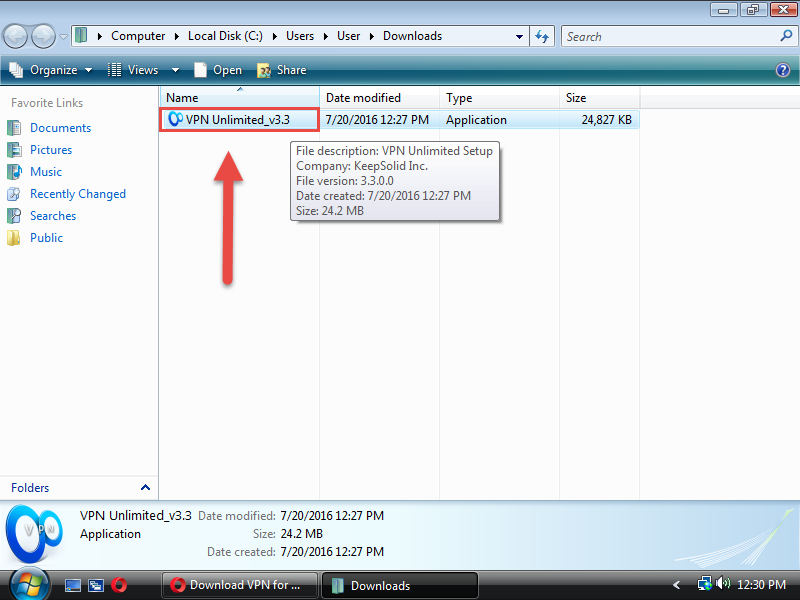This screenshot has width=800, height=600.
Task: Select Downloads in the address path
Action: pyautogui.click(x=412, y=36)
